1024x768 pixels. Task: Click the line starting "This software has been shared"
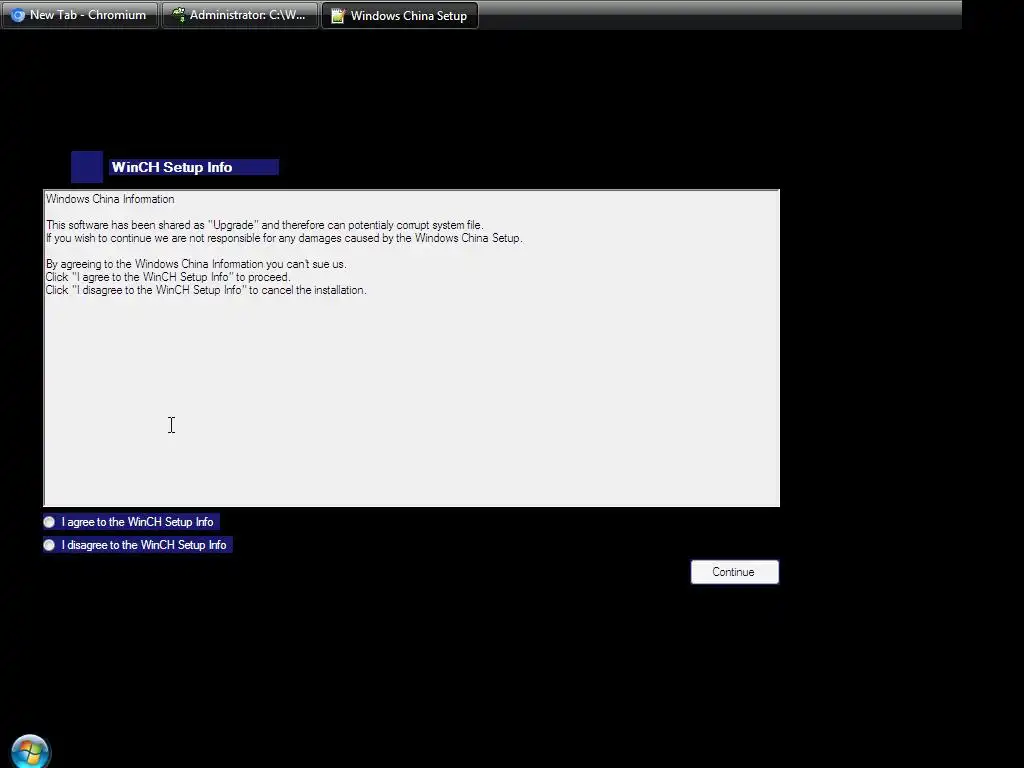click(x=264, y=225)
